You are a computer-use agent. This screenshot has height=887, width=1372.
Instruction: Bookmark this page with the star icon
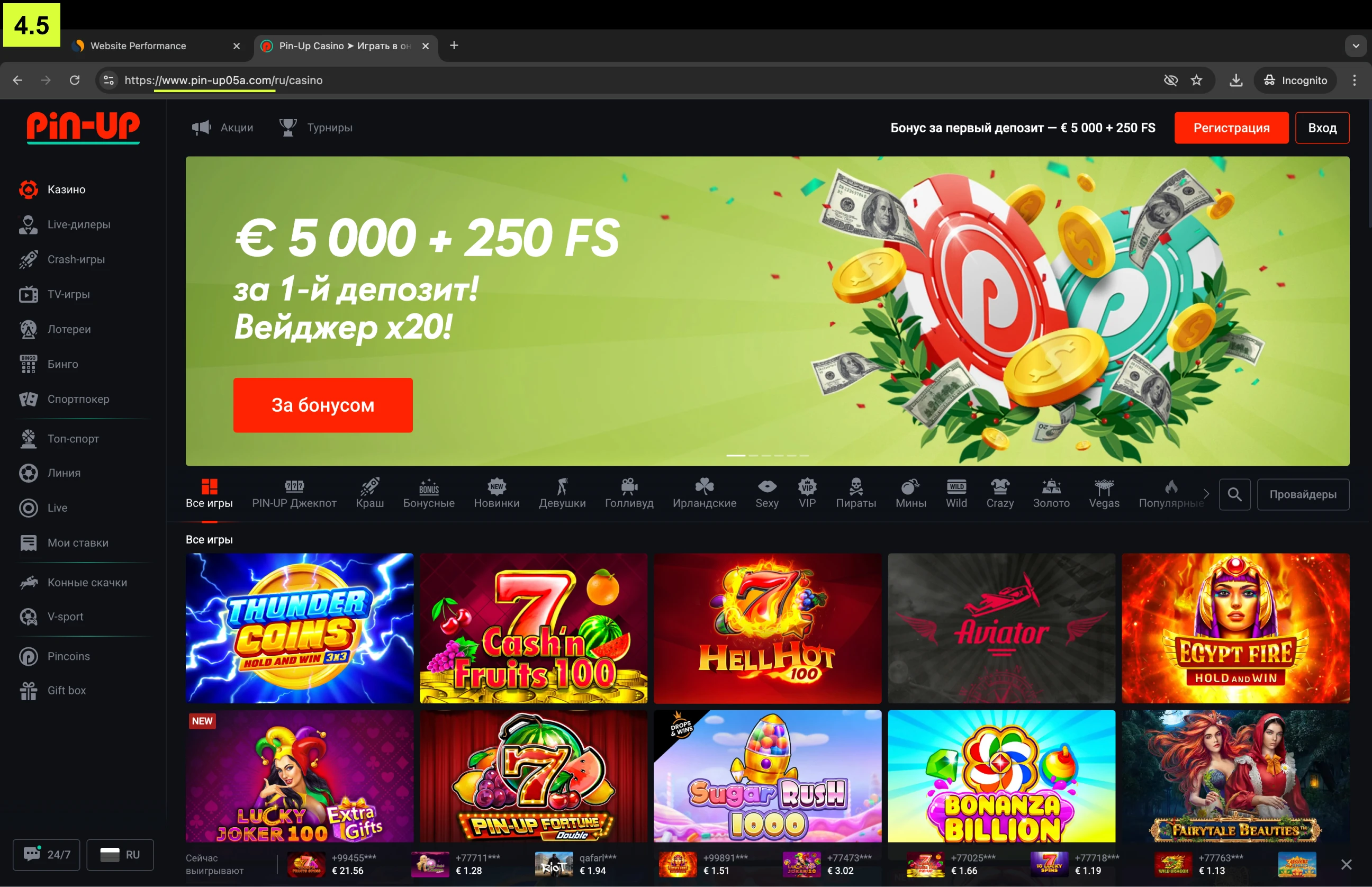tap(1197, 80)
